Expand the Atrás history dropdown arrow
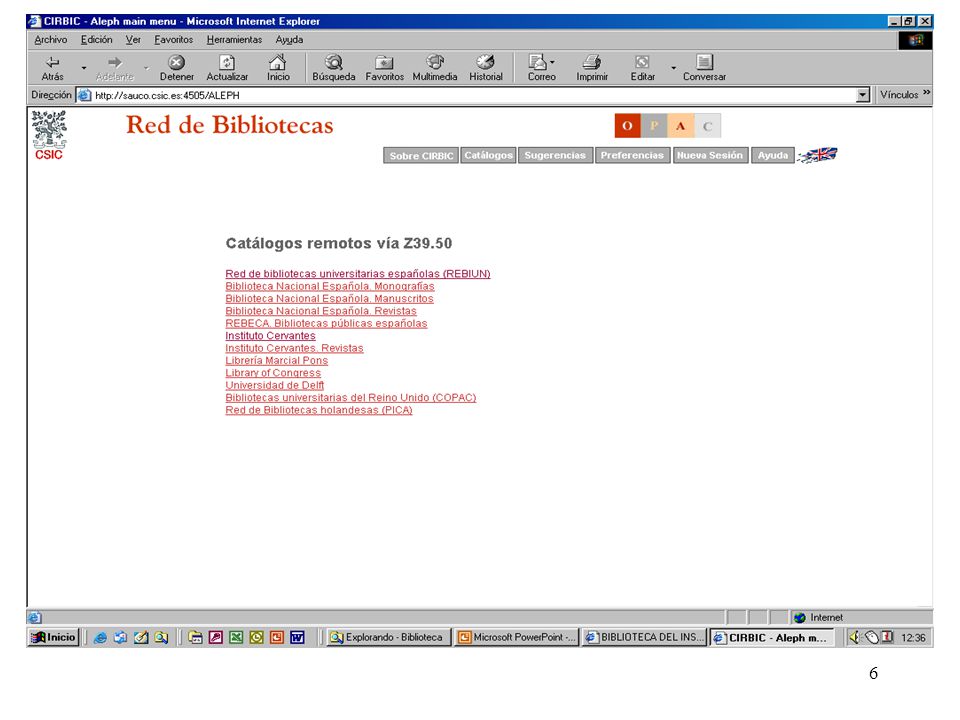 pyautogui.click(x=84, y=68)
